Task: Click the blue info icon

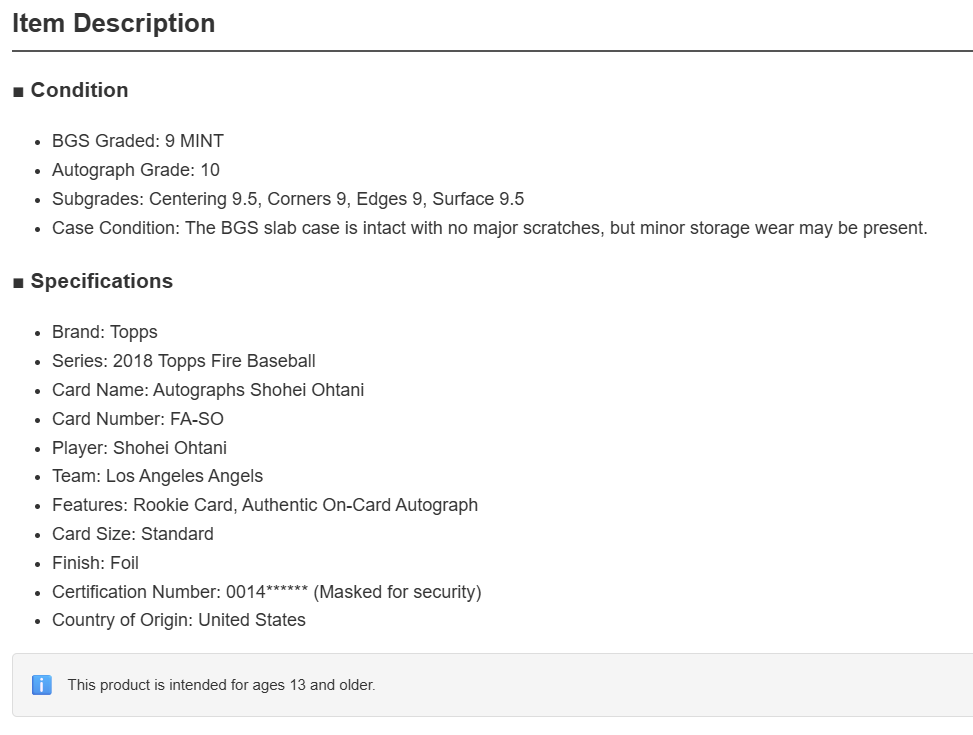Action: (42, 685)
